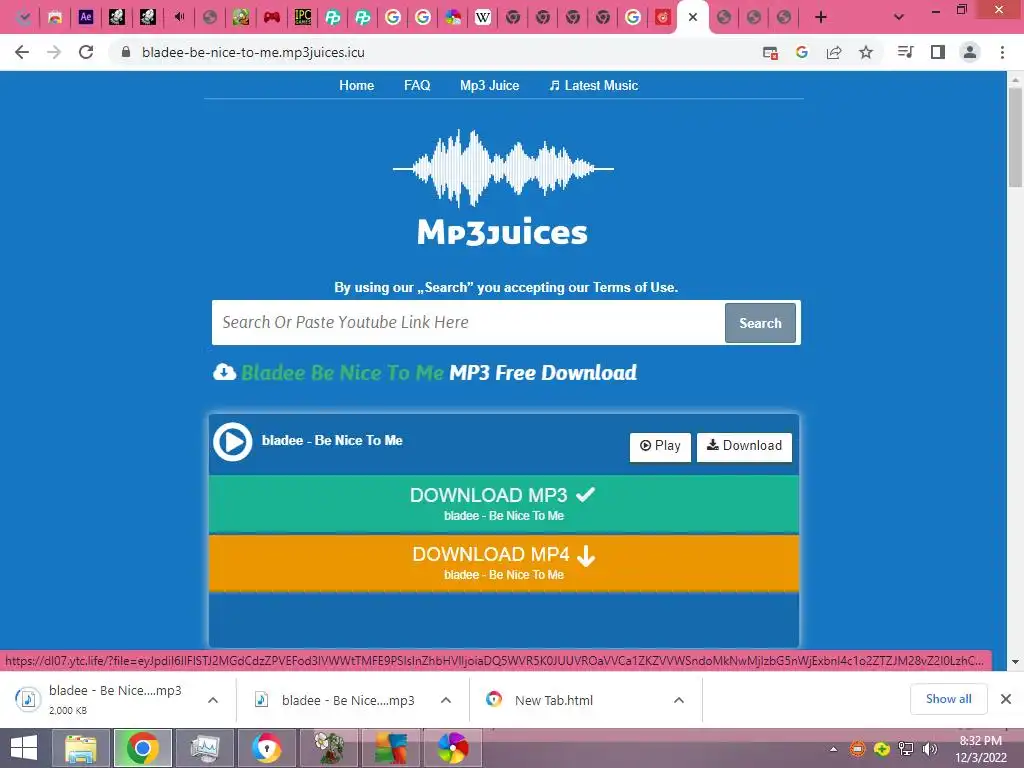Click the scrollbar up arrow
The width and height of the screenshot is (1024, 768).
(1015, 80)
